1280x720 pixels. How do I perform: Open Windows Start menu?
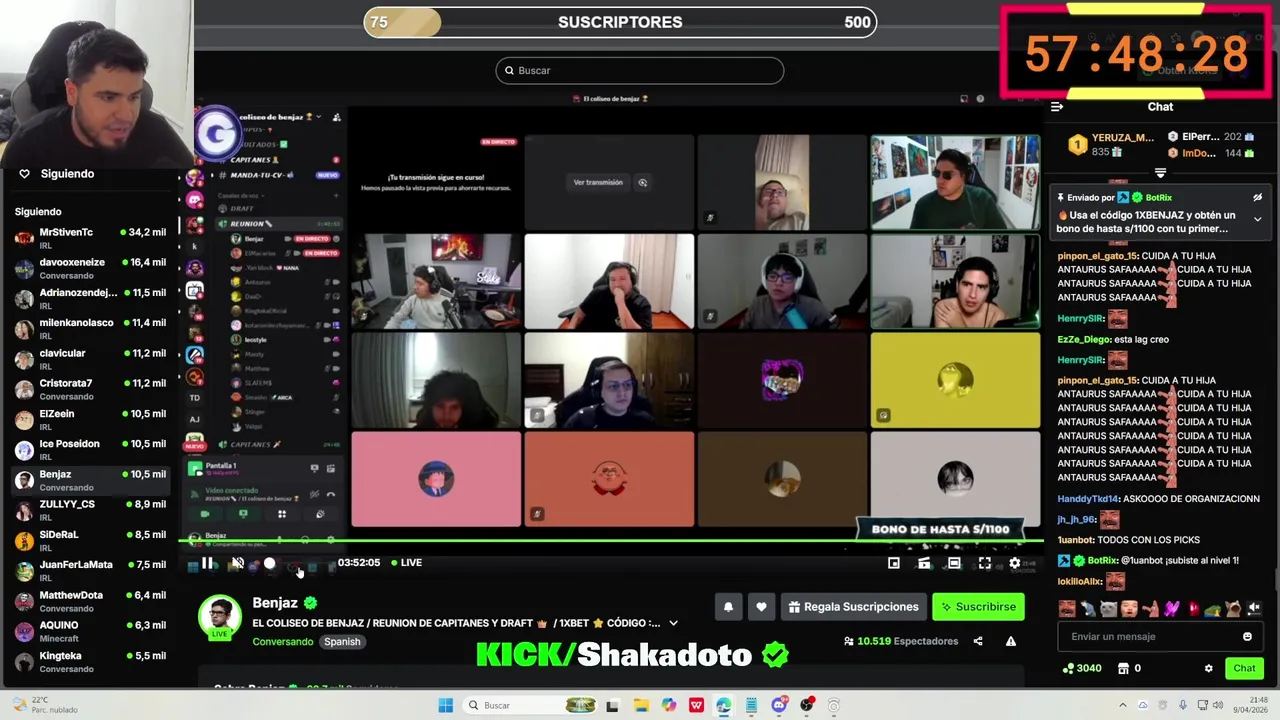click(x=445, y=706)
